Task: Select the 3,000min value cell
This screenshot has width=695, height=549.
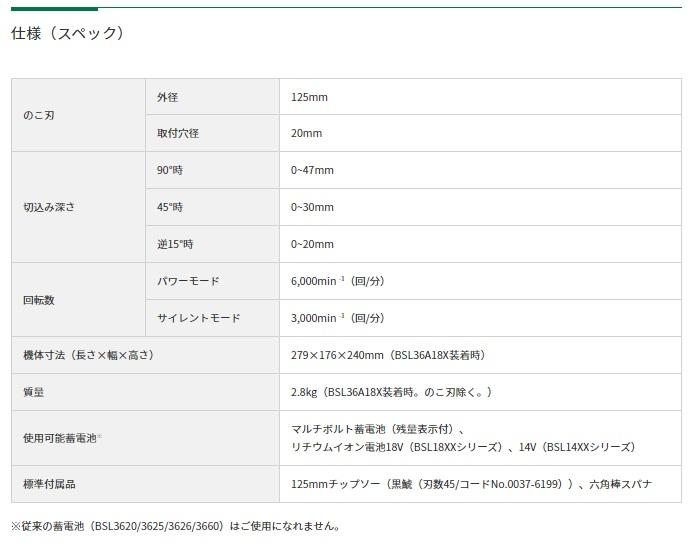Action: click(x=480, y=318)
